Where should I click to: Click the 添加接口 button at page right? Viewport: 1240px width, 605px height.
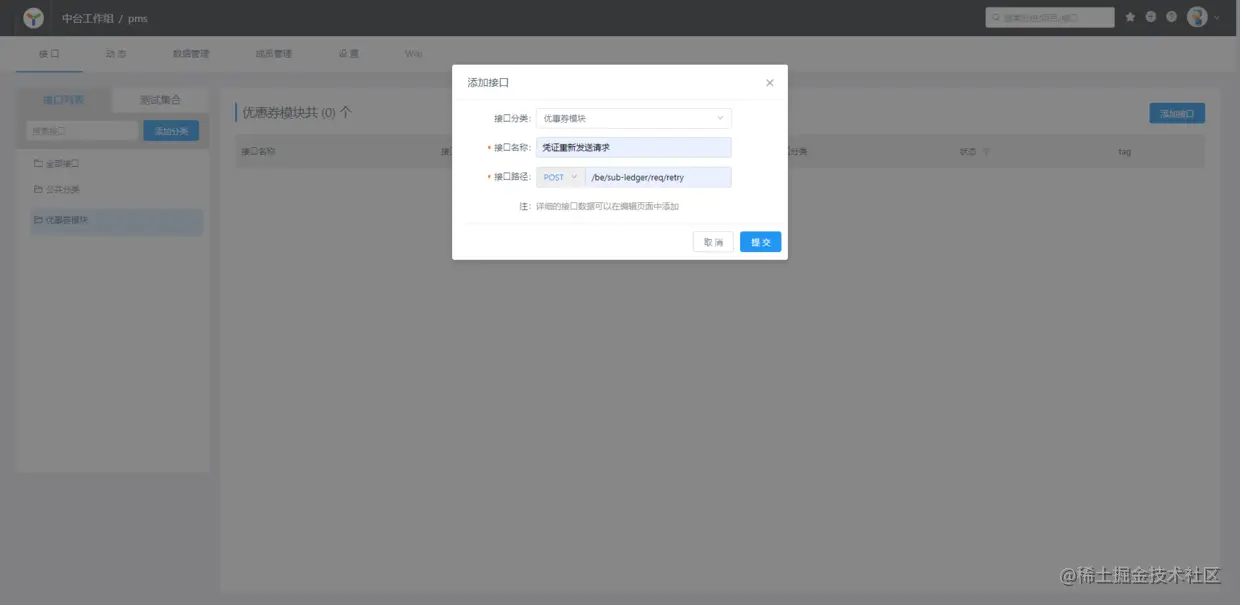pyautogui.click(x=1177, y=114)
